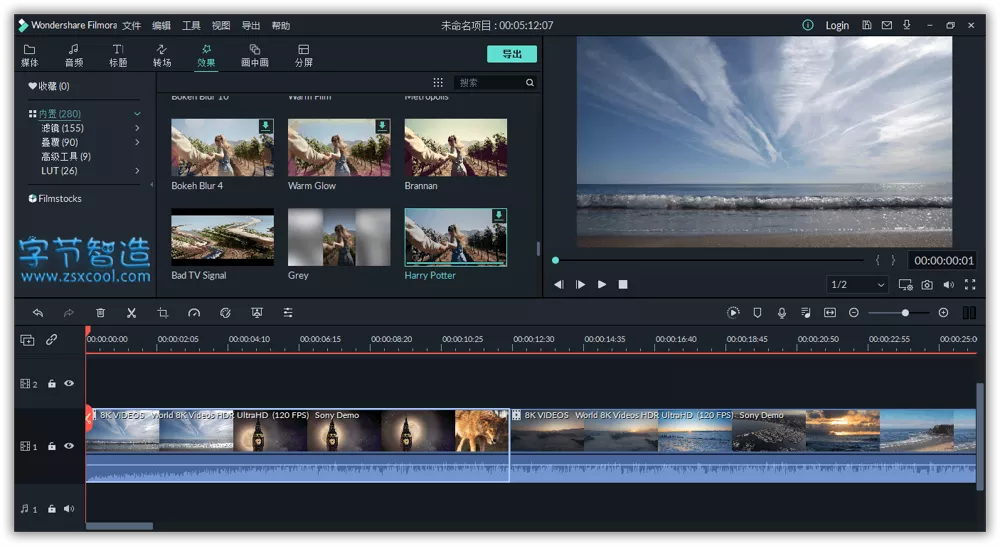Open the 1/2 preview quality dropdown

858,285
